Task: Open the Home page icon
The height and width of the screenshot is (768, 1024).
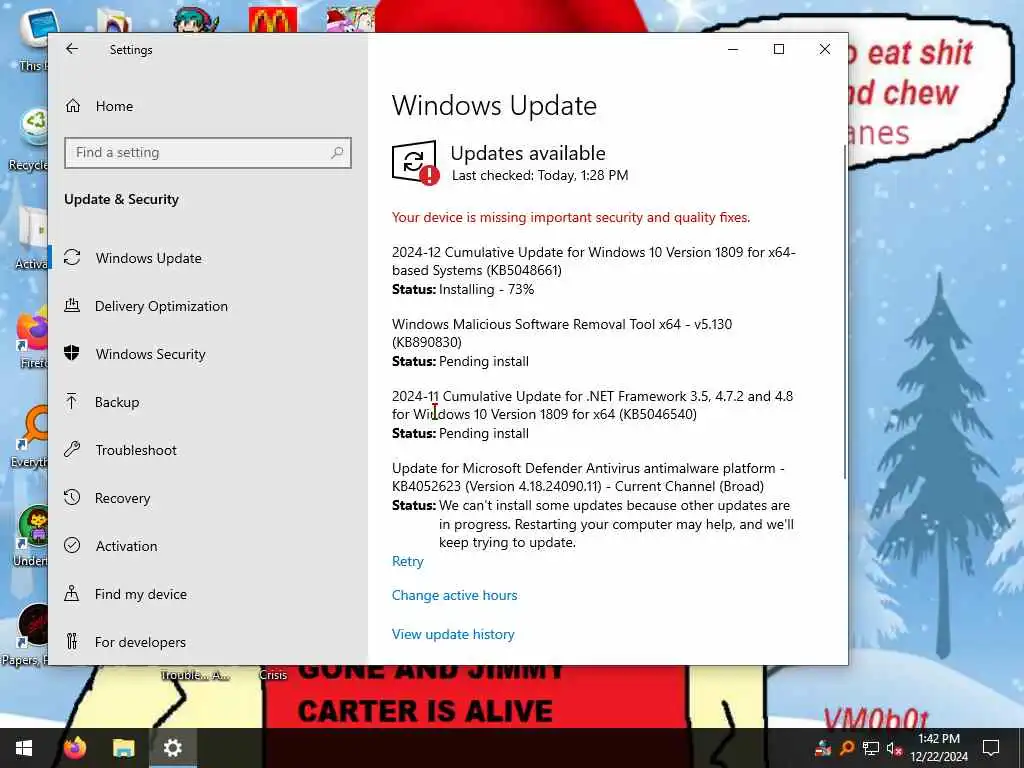Action: [x=72, y=106]
